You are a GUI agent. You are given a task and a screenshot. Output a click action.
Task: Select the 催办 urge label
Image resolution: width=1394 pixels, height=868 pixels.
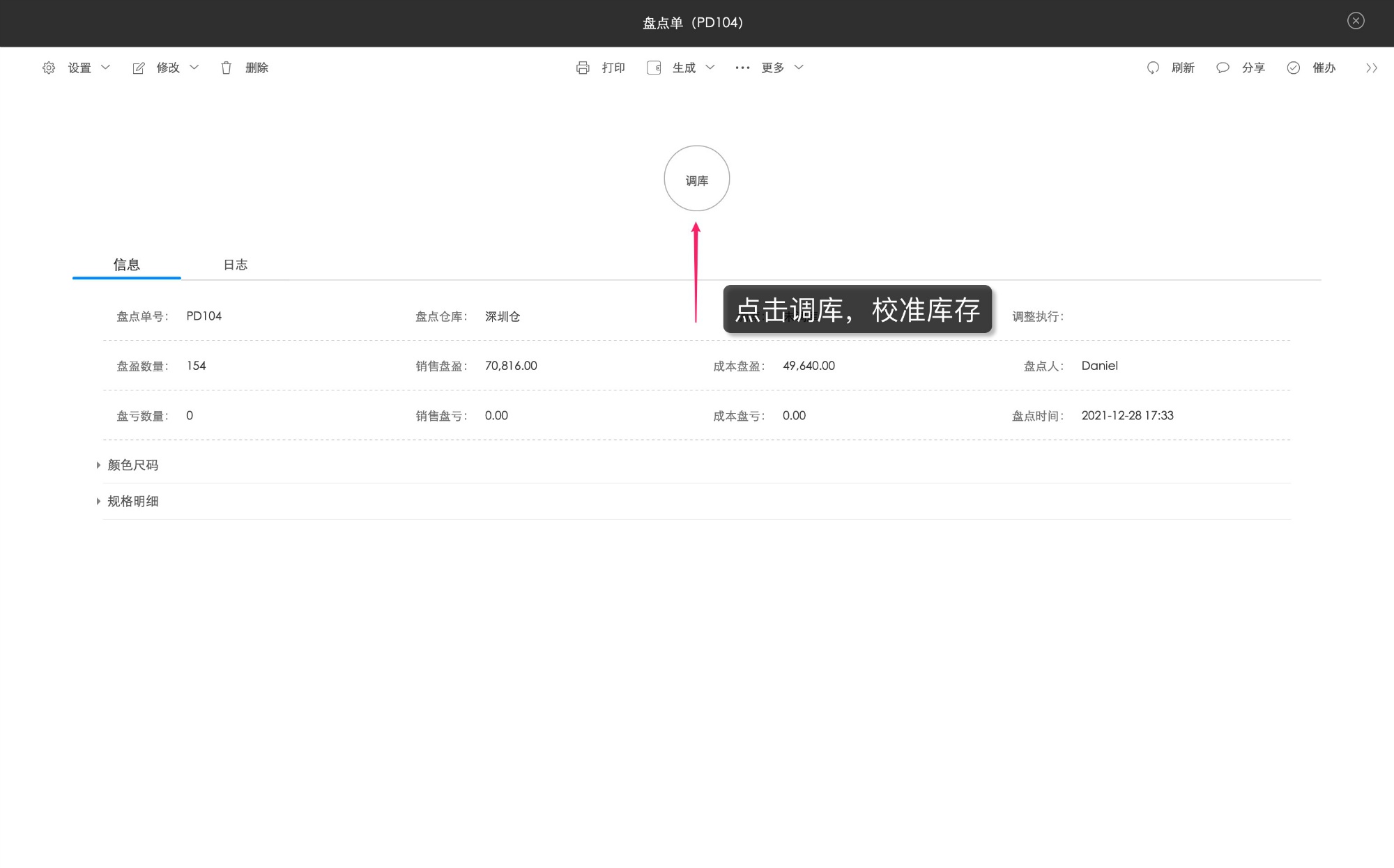click(x=1324, y=68)
